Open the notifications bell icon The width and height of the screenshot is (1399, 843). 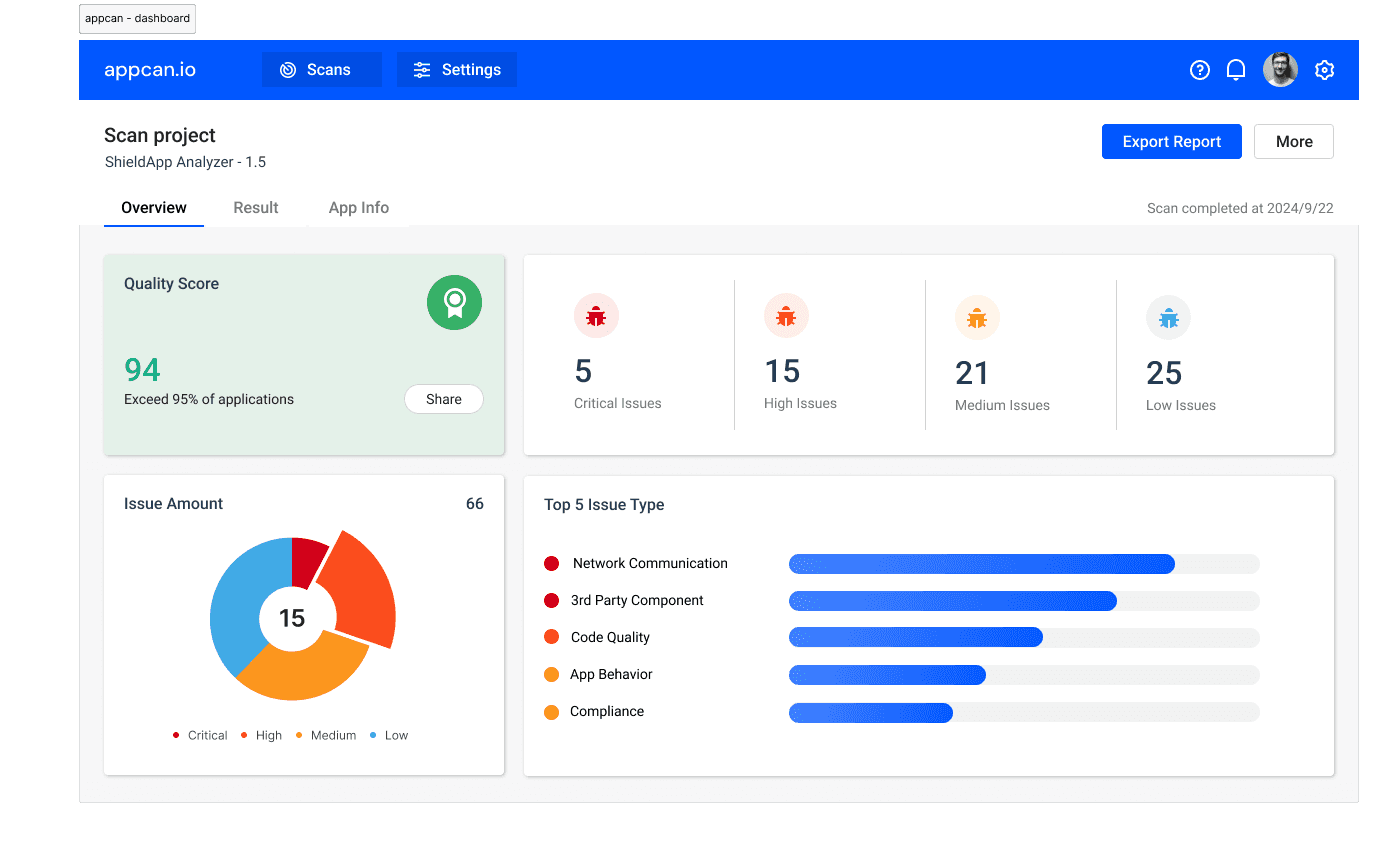1236,70
